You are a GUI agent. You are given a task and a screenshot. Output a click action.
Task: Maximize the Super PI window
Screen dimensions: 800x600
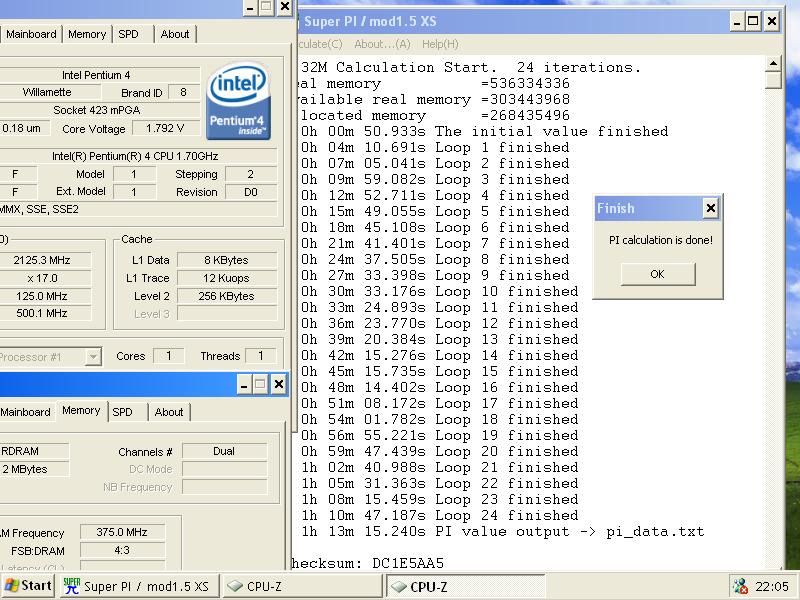pyautogui.click(x=754, y=22)
